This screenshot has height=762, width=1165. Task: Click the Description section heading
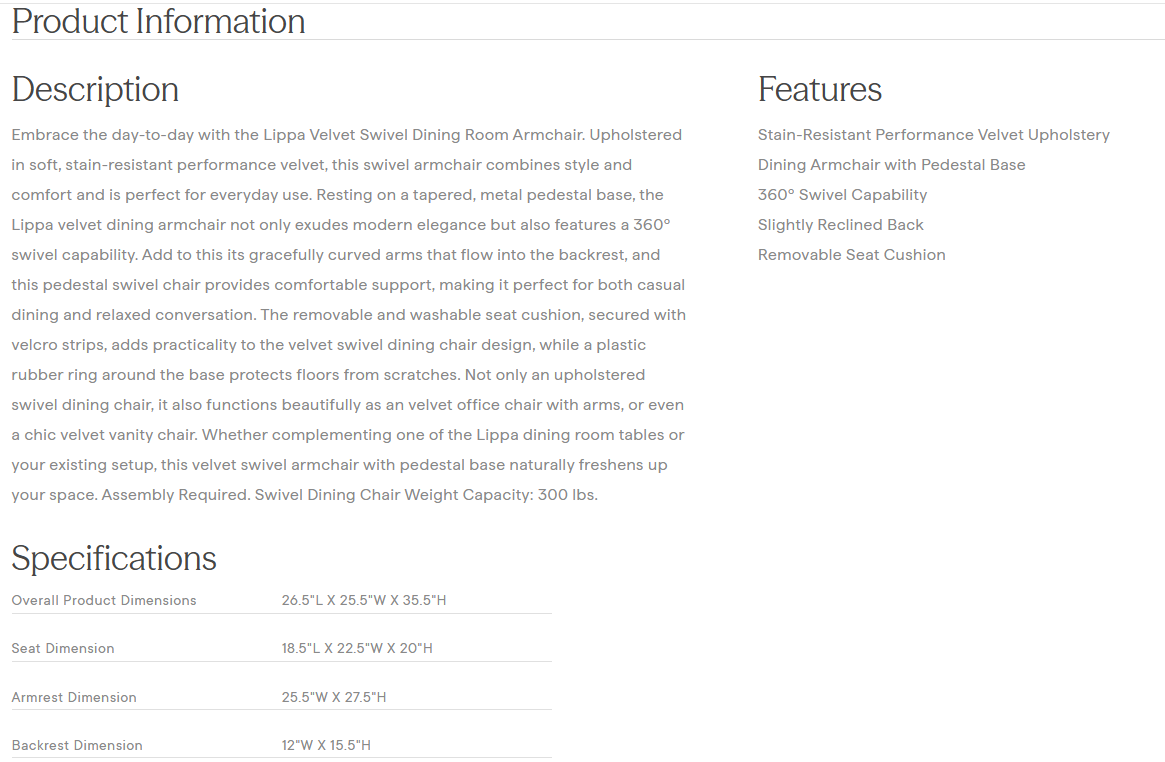(x=95, y=89)
